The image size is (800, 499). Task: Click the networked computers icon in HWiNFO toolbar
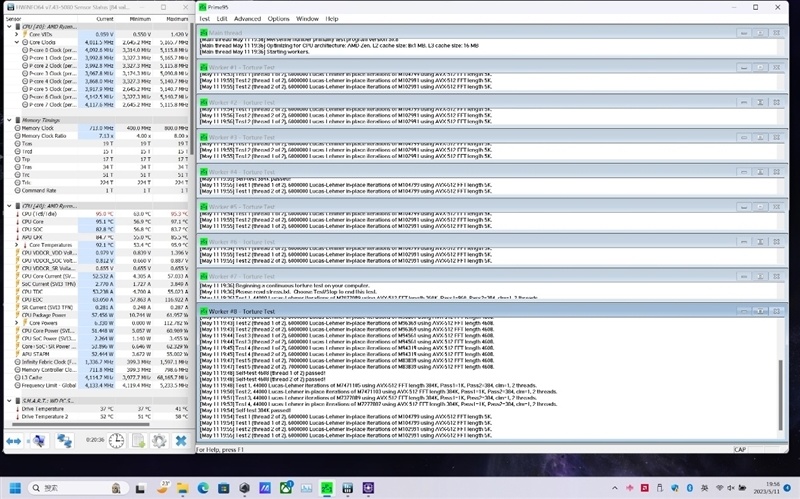pos(64,441)
